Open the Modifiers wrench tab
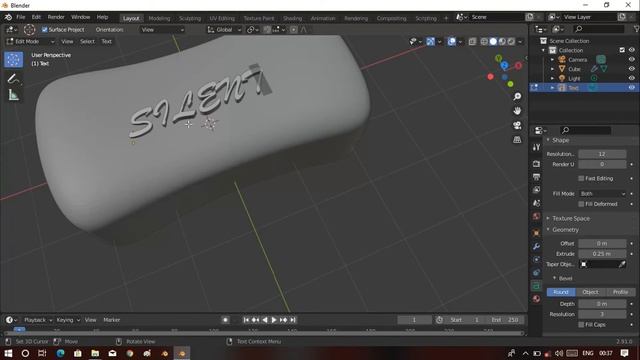This screenshot has width=640, height=360. [536, 246]
